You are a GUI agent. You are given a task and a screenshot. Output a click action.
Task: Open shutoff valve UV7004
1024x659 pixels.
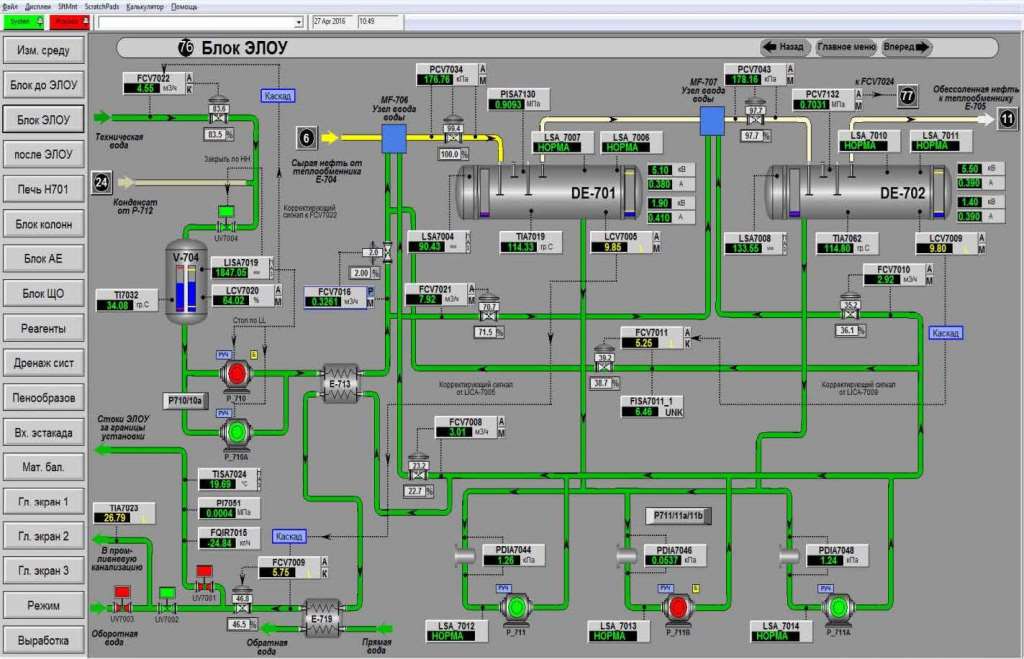(226, 220)
